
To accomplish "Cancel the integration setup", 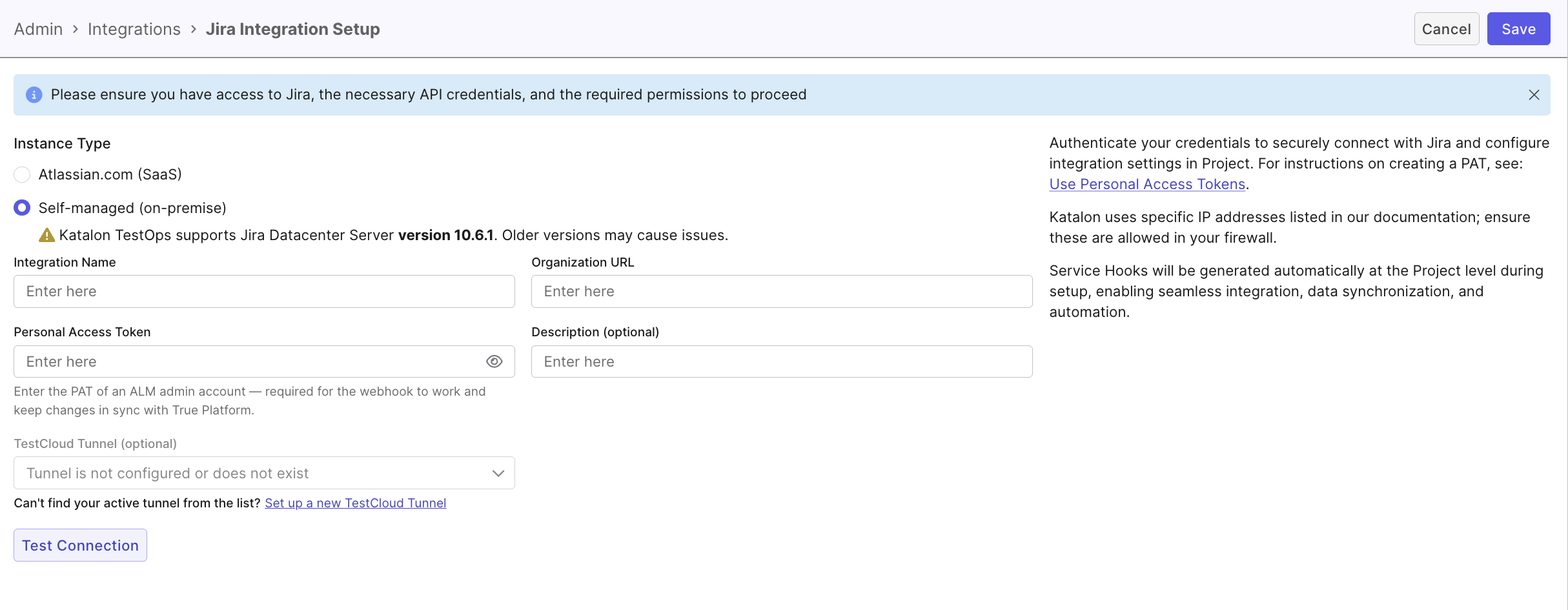I will [x=1446, y=29].
